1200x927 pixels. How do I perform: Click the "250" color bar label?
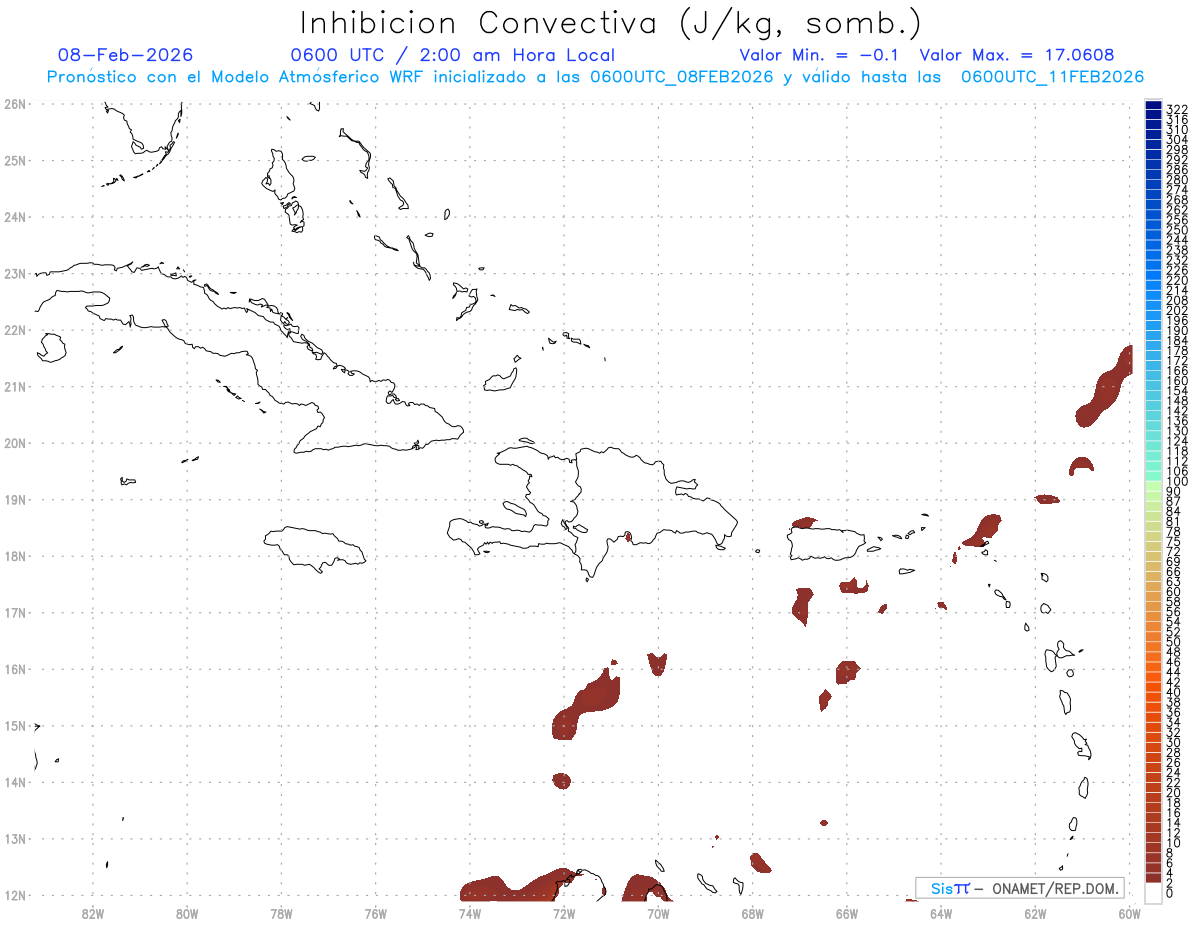tap(1177, 230)
